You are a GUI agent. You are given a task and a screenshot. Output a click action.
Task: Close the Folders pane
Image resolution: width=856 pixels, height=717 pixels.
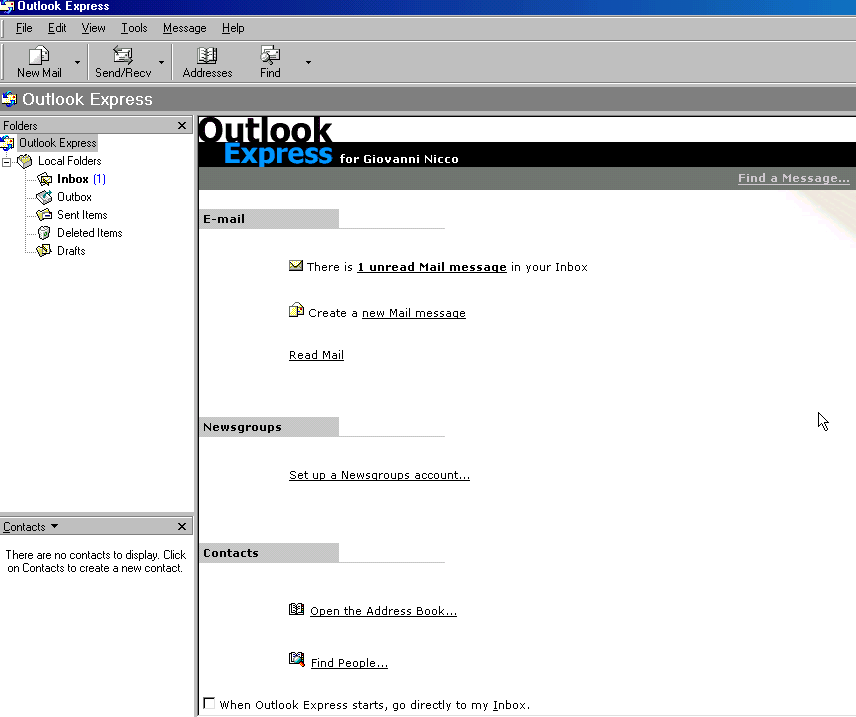182,126
